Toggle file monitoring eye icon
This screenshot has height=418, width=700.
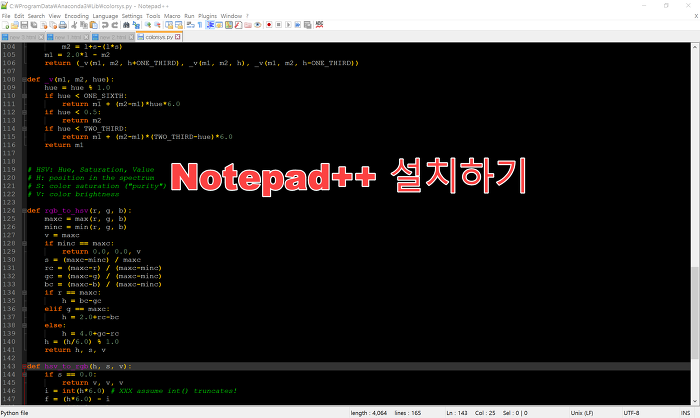258,25
